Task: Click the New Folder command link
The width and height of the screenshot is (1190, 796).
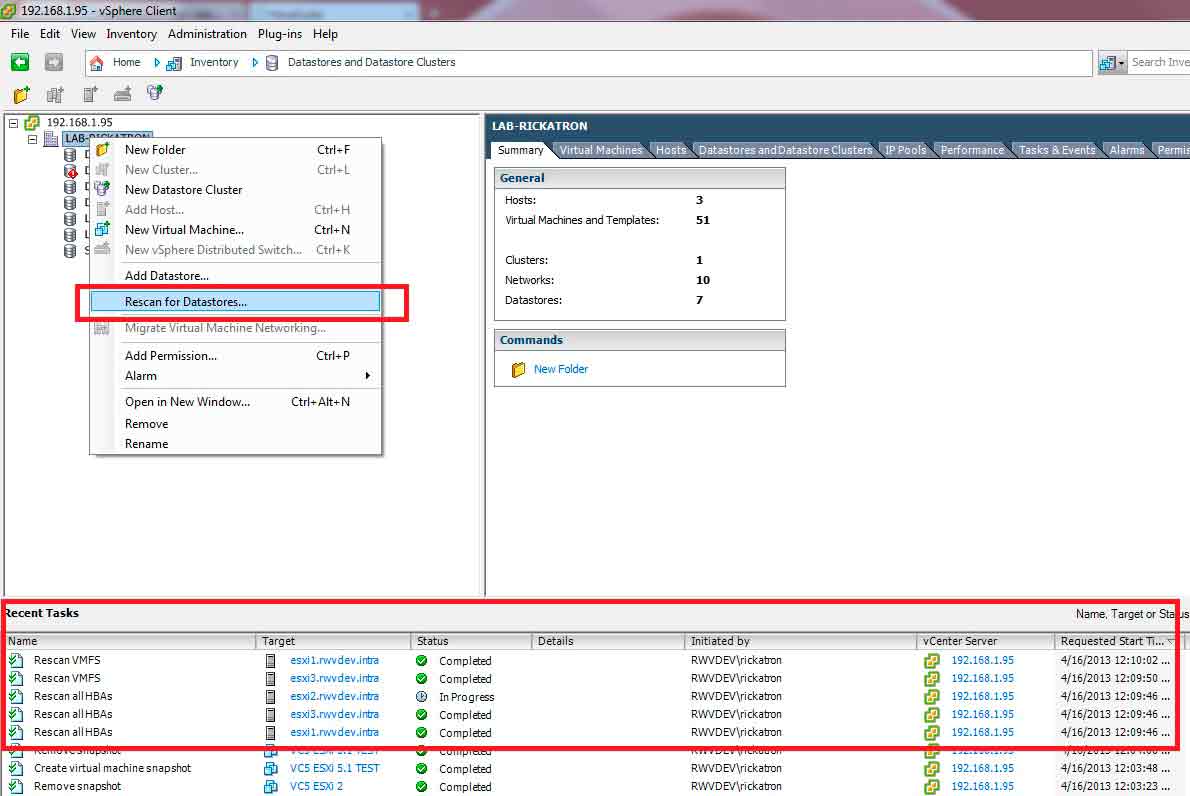Action: click(561, 370)
